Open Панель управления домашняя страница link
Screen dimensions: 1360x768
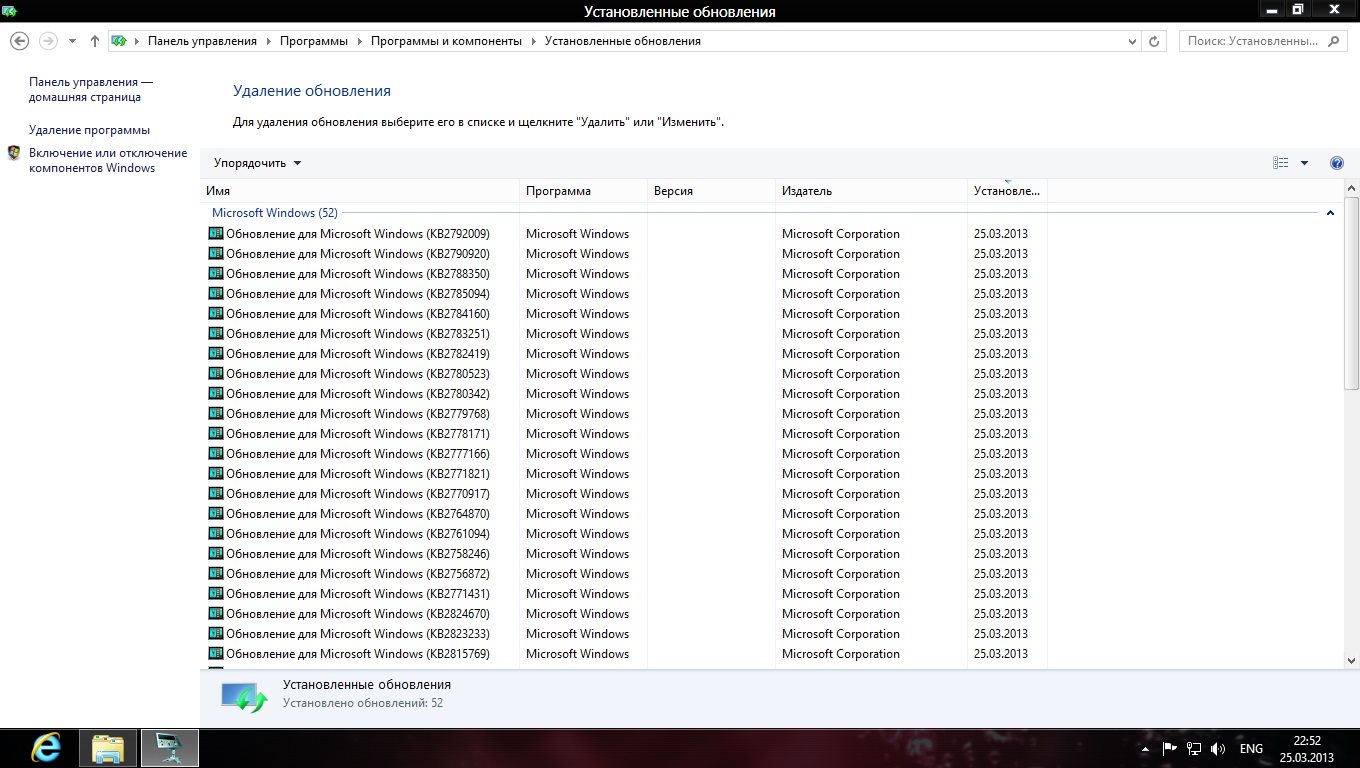pyautogui.click(x=91, y=89)
